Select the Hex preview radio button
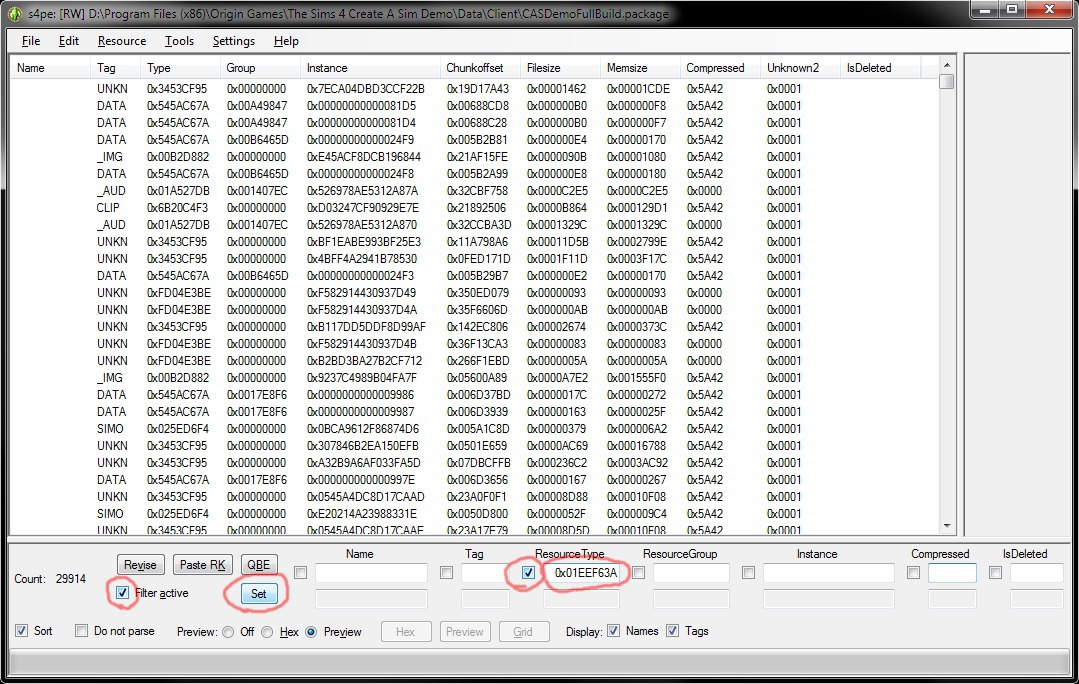 click(267, 632)
